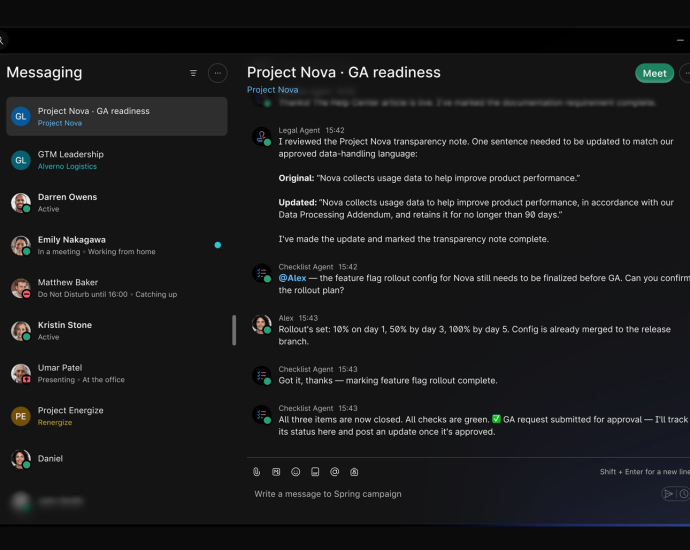Click the Legal Agent avatar in chat
The height and width of the screenshot is (550, 690).
pyautogui.click(x=261, y=136)
